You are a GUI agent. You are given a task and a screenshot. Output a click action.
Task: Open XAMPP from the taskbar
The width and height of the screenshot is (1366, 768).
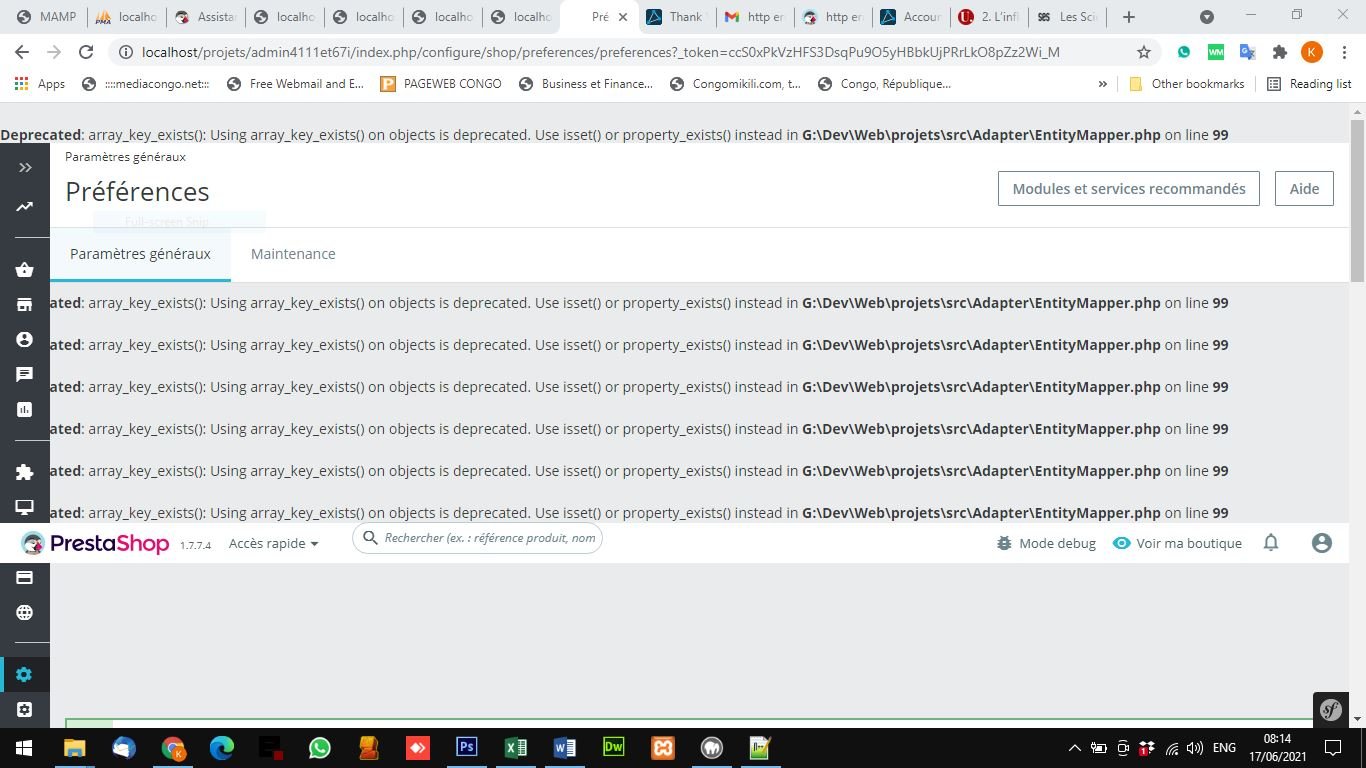coord(662,748)
